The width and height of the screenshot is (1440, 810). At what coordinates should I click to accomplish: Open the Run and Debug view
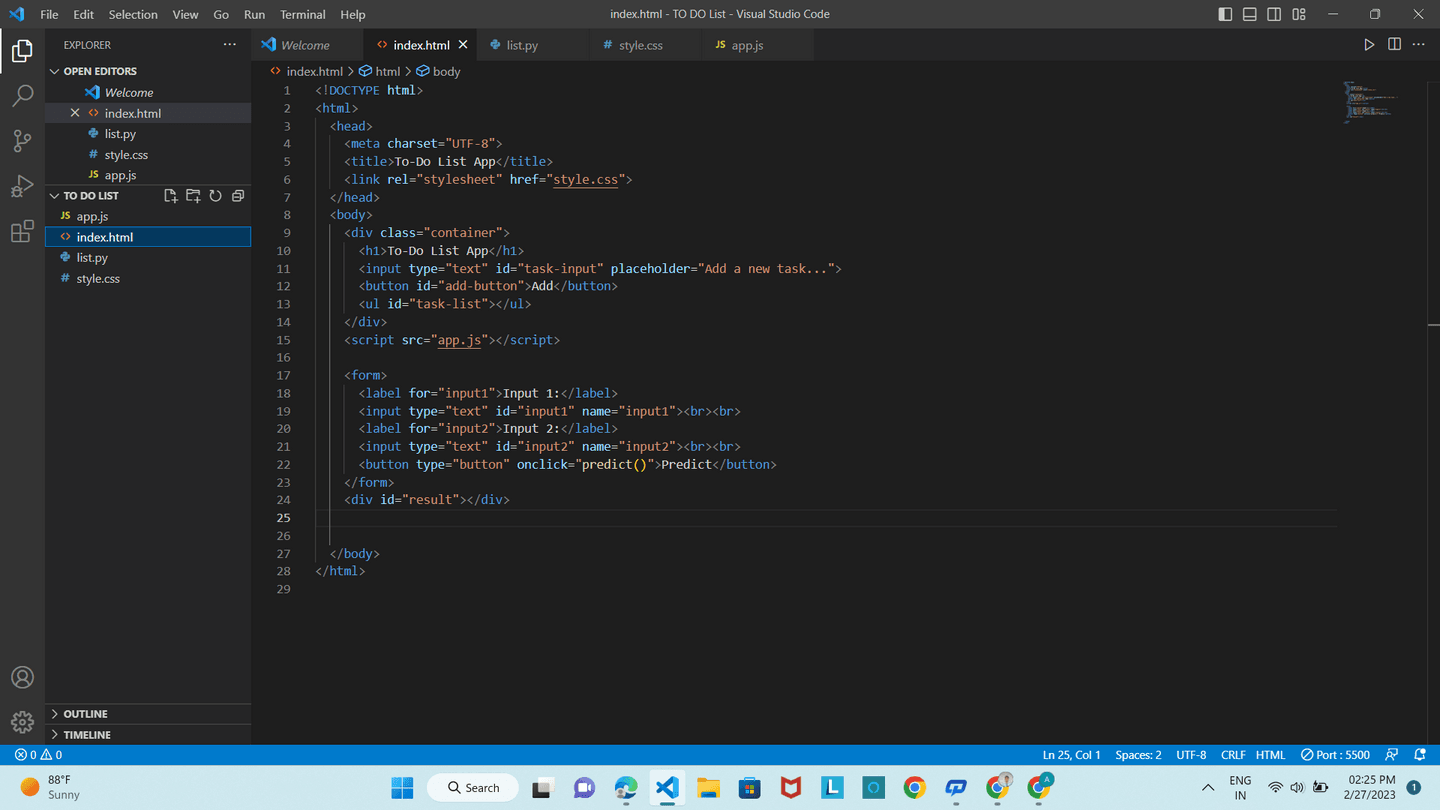tap(22, 187)
